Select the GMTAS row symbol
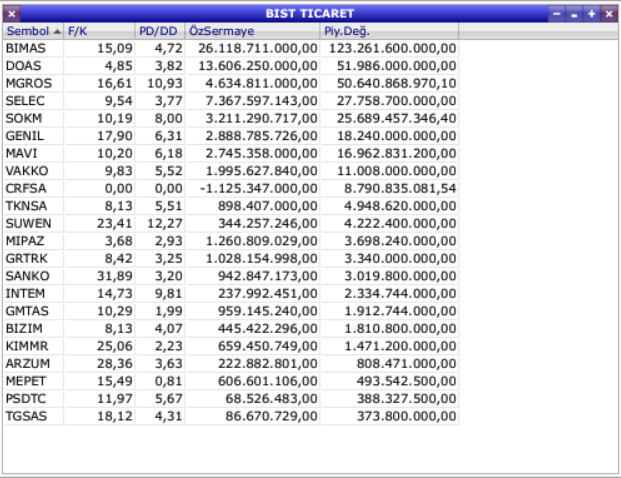 pos(27,311)
